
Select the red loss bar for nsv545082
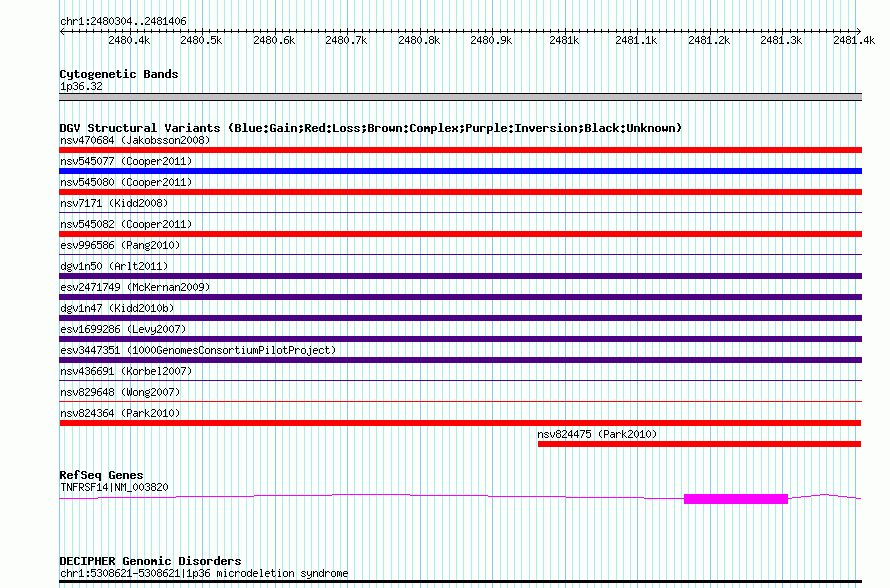point(460,234)
